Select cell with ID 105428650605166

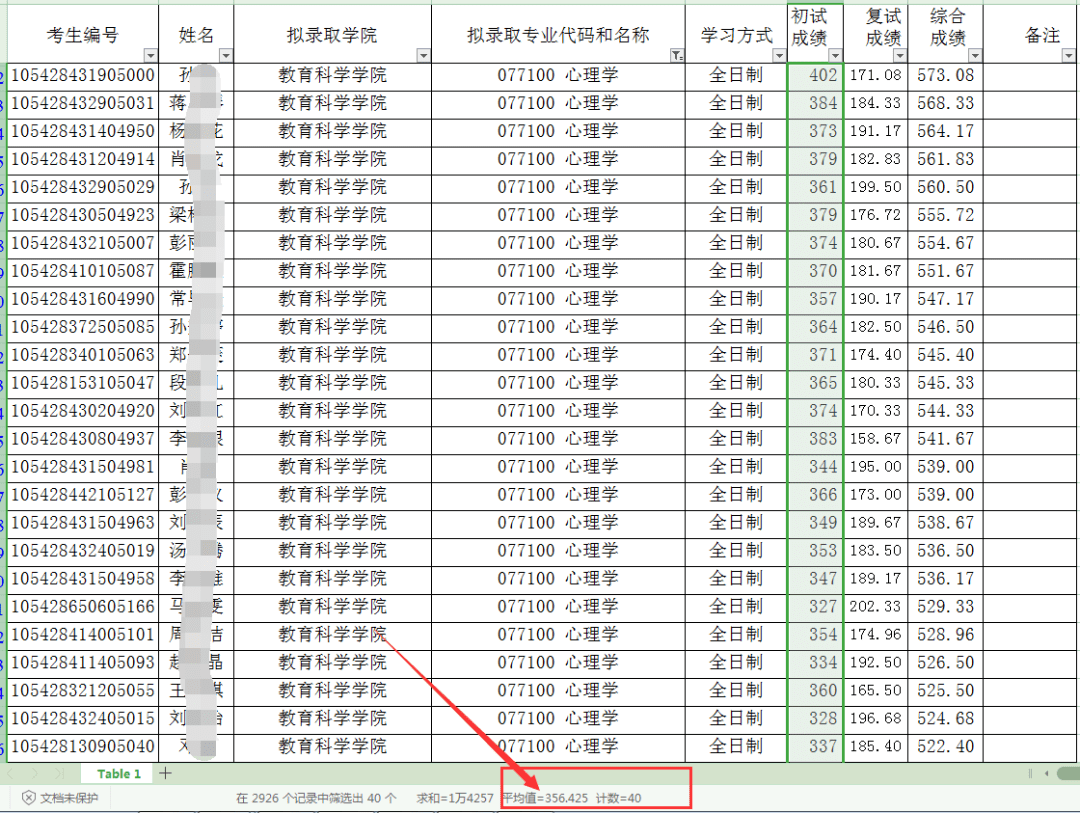pyautogui.click(x=83, y=607)
